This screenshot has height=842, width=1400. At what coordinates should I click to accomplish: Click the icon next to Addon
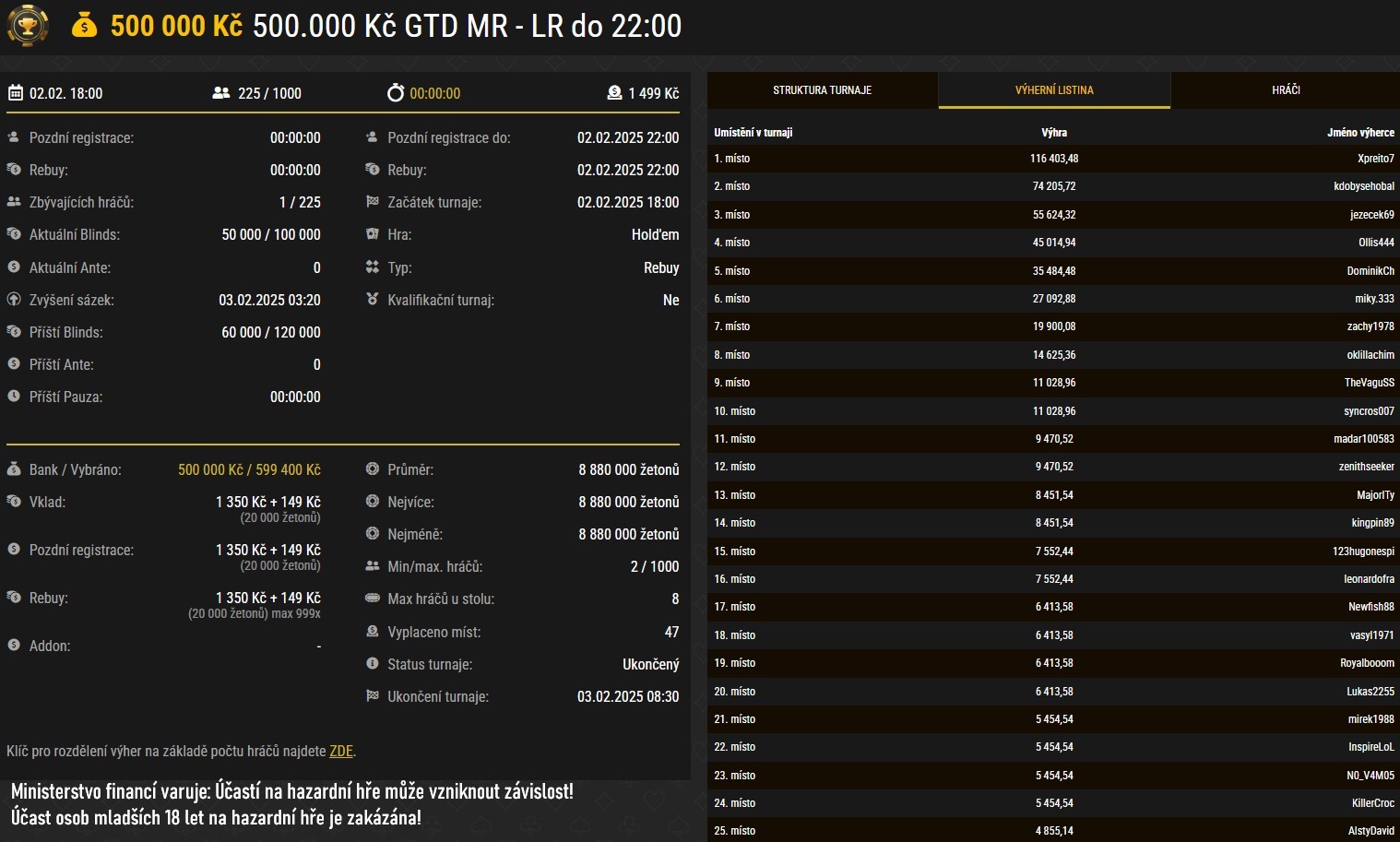coord(14,645)
